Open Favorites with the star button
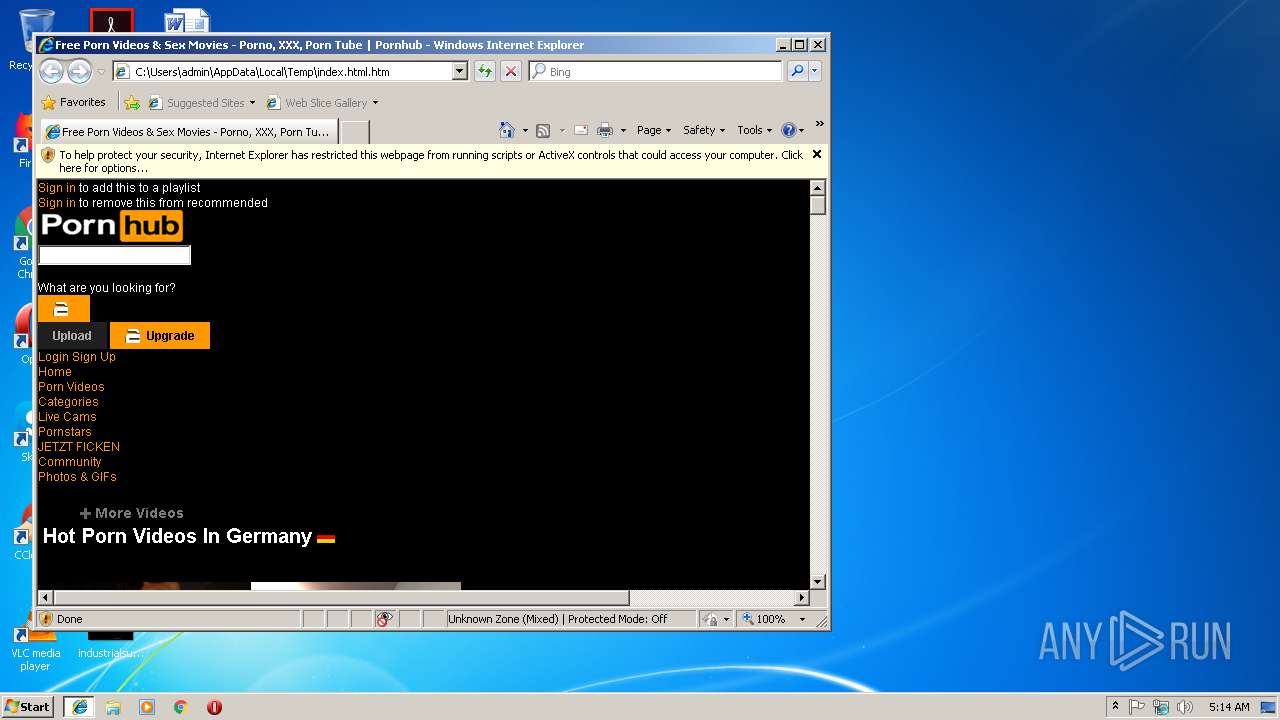1280x720 pixels. [x=73, y=102]
